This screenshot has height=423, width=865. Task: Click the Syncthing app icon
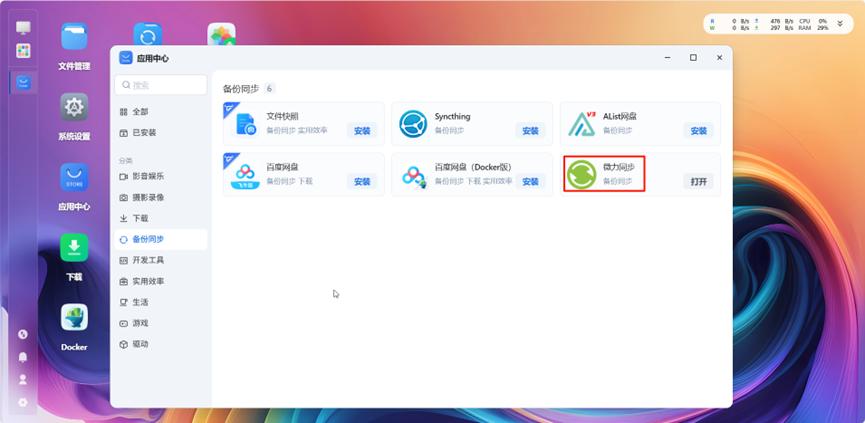pyautogui.click(x=413, y=124)
